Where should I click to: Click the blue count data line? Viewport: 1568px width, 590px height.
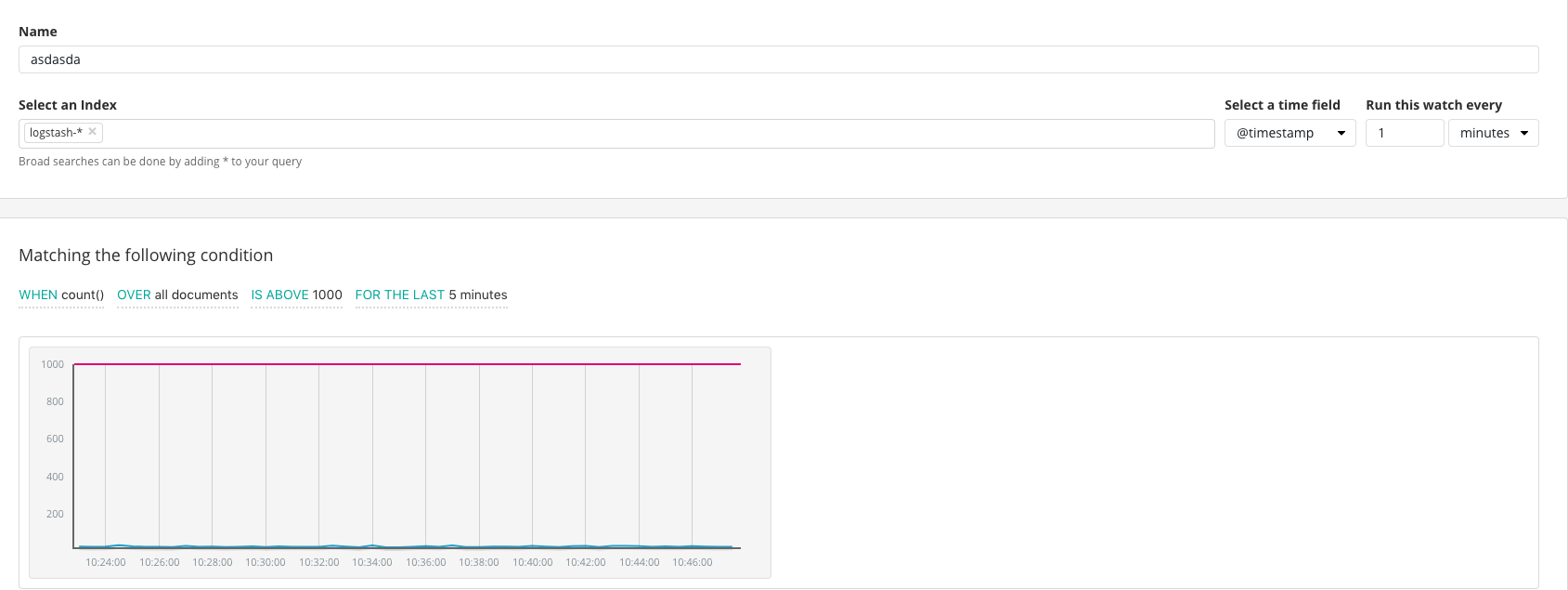(x=405, y=546)
